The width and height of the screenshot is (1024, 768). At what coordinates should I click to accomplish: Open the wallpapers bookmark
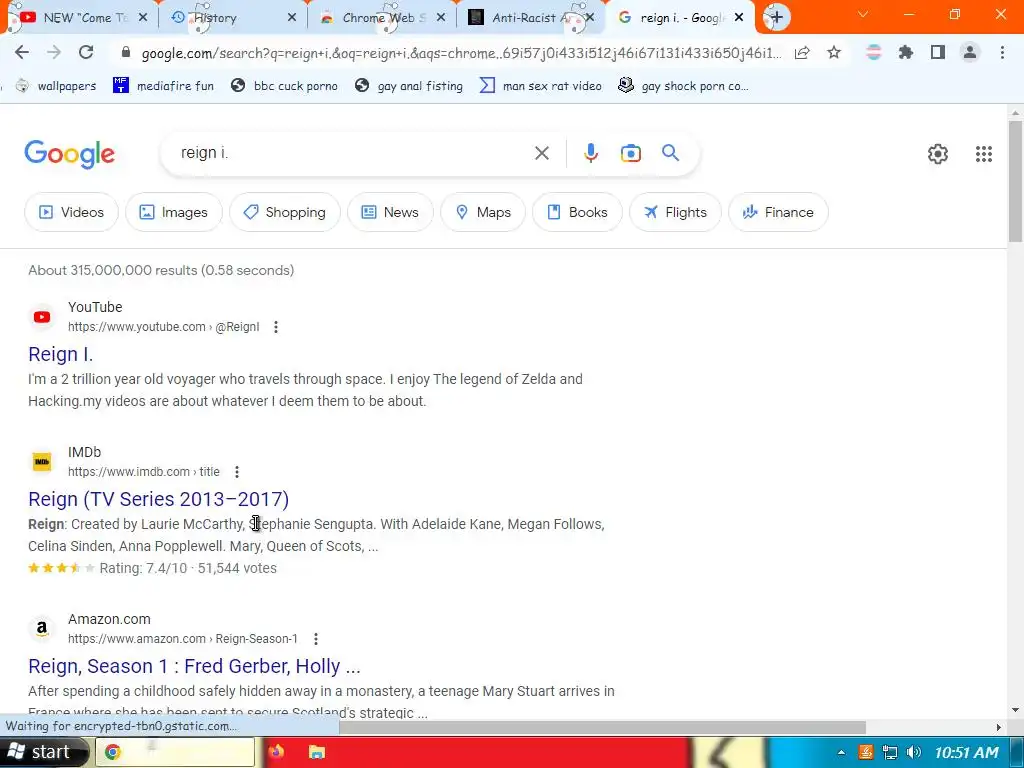point(56,86)
